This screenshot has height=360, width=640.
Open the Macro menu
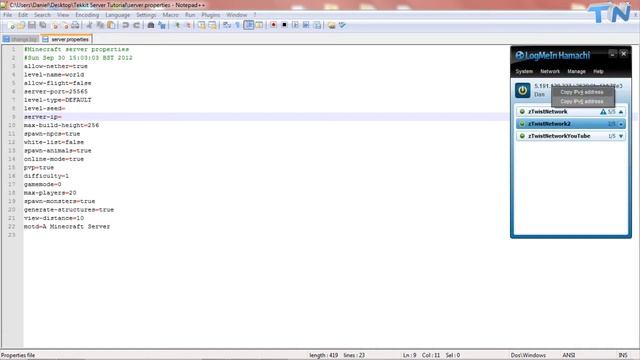[x=170, y=15]
